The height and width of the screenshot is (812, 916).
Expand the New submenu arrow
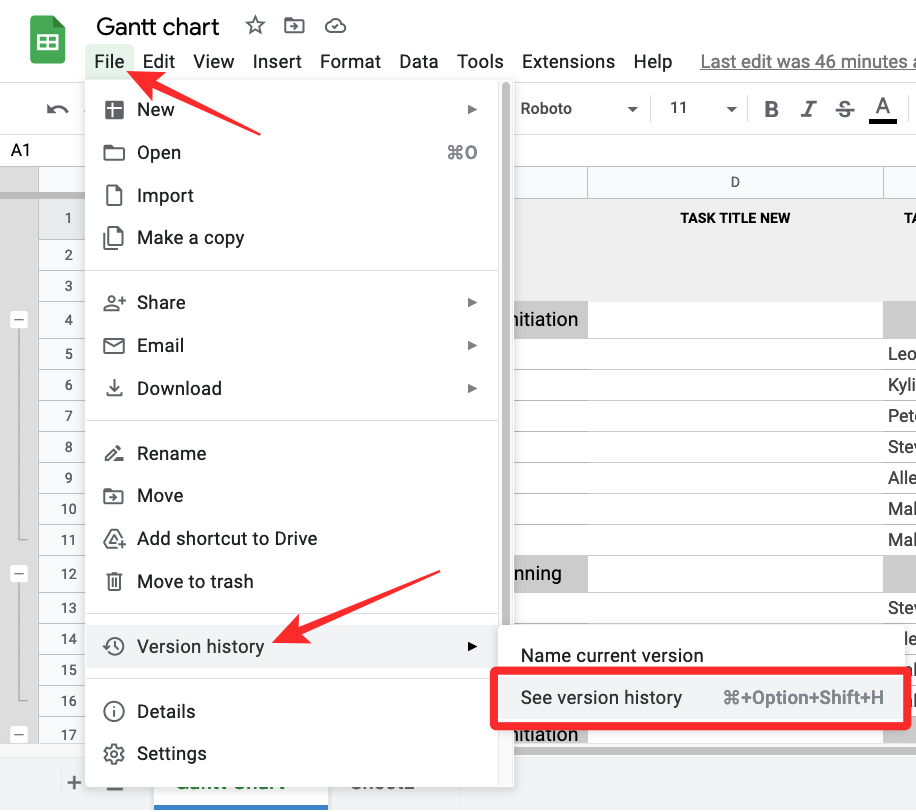point(472,109)
